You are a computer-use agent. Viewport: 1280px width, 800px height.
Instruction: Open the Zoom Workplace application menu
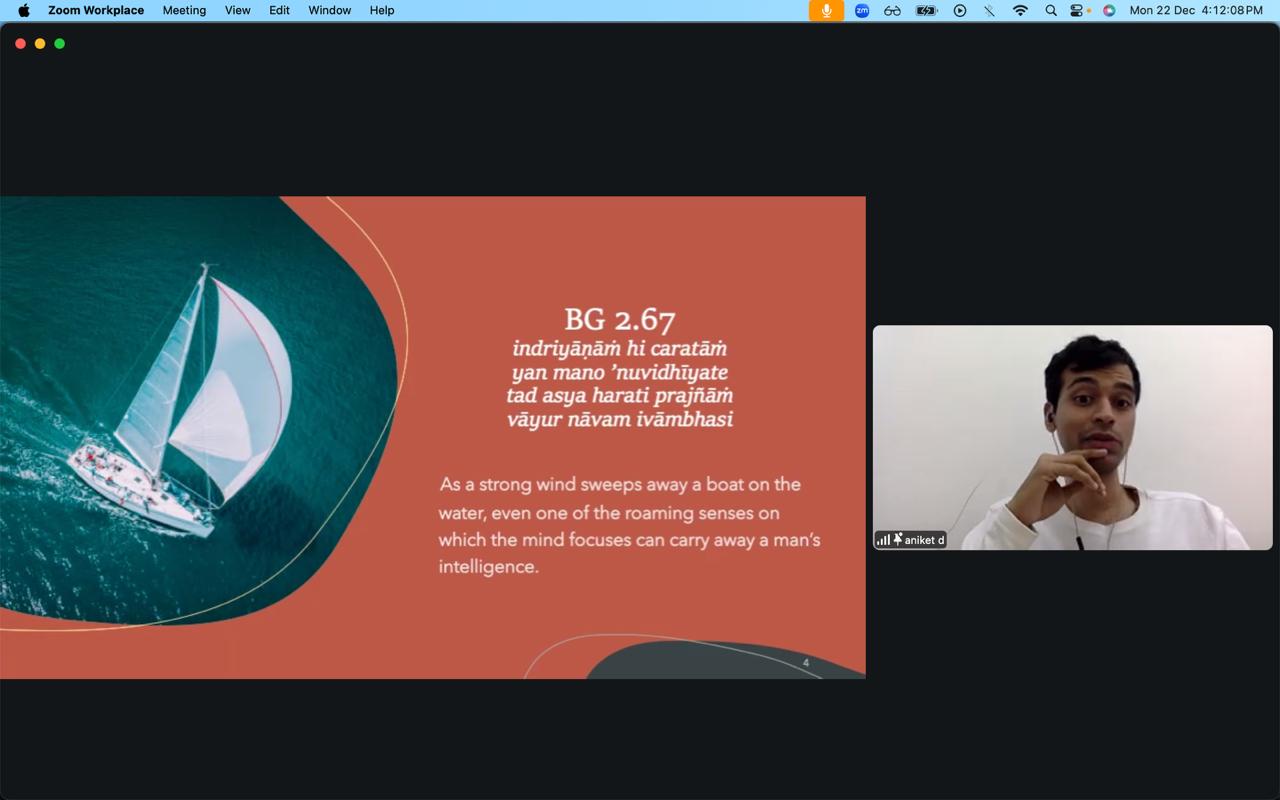click(96, 10)
